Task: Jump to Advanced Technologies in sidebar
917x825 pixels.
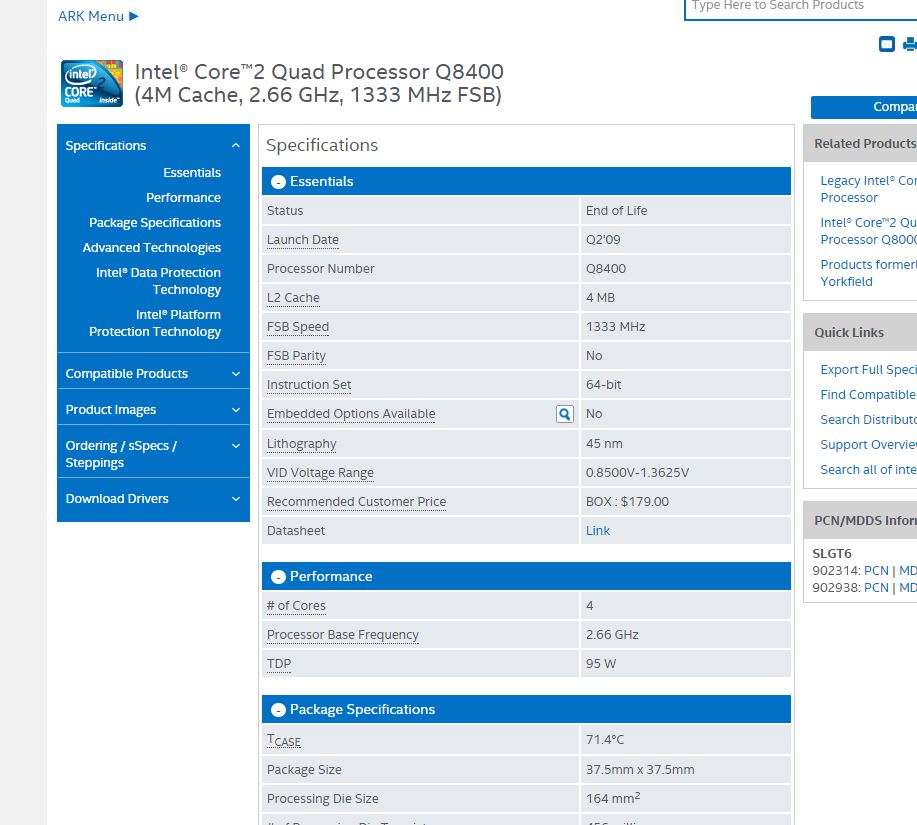Action: tap(151, 248)
